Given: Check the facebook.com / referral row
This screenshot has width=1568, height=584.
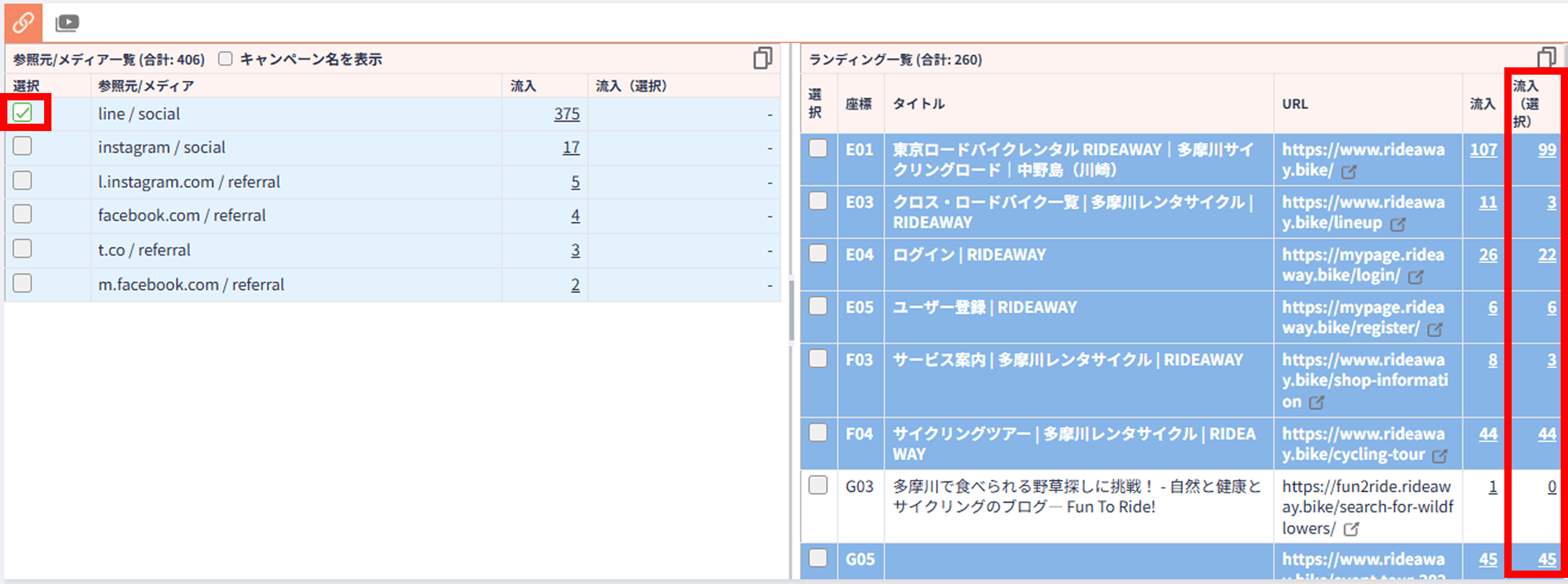Looking at the screenshot, I should point(23,214).
